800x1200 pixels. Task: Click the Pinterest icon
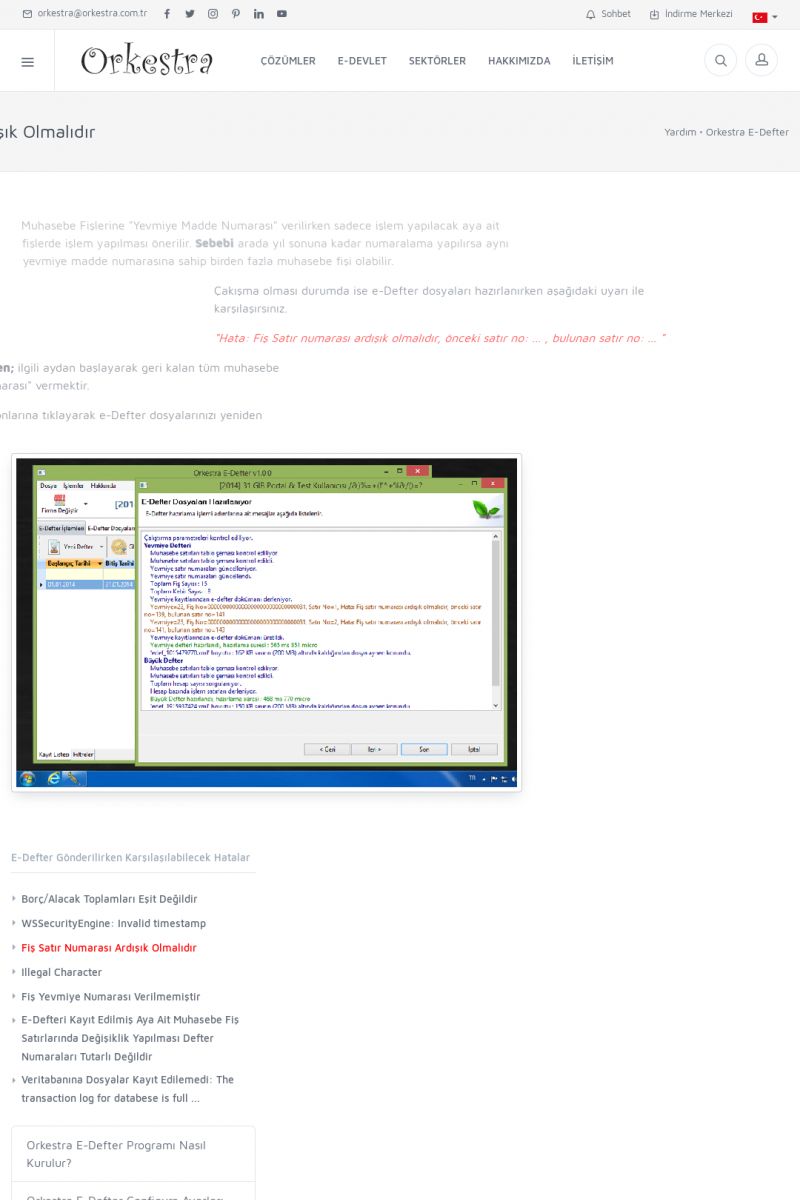tap(236, 14)
